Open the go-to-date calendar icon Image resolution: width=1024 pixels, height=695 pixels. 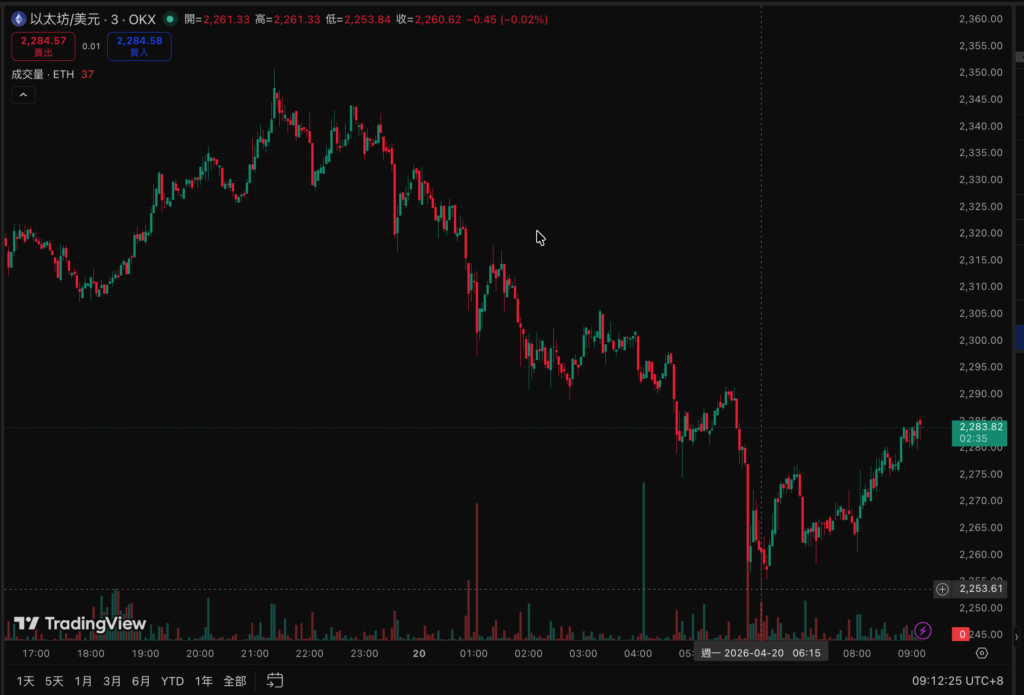tap(274, 681)
